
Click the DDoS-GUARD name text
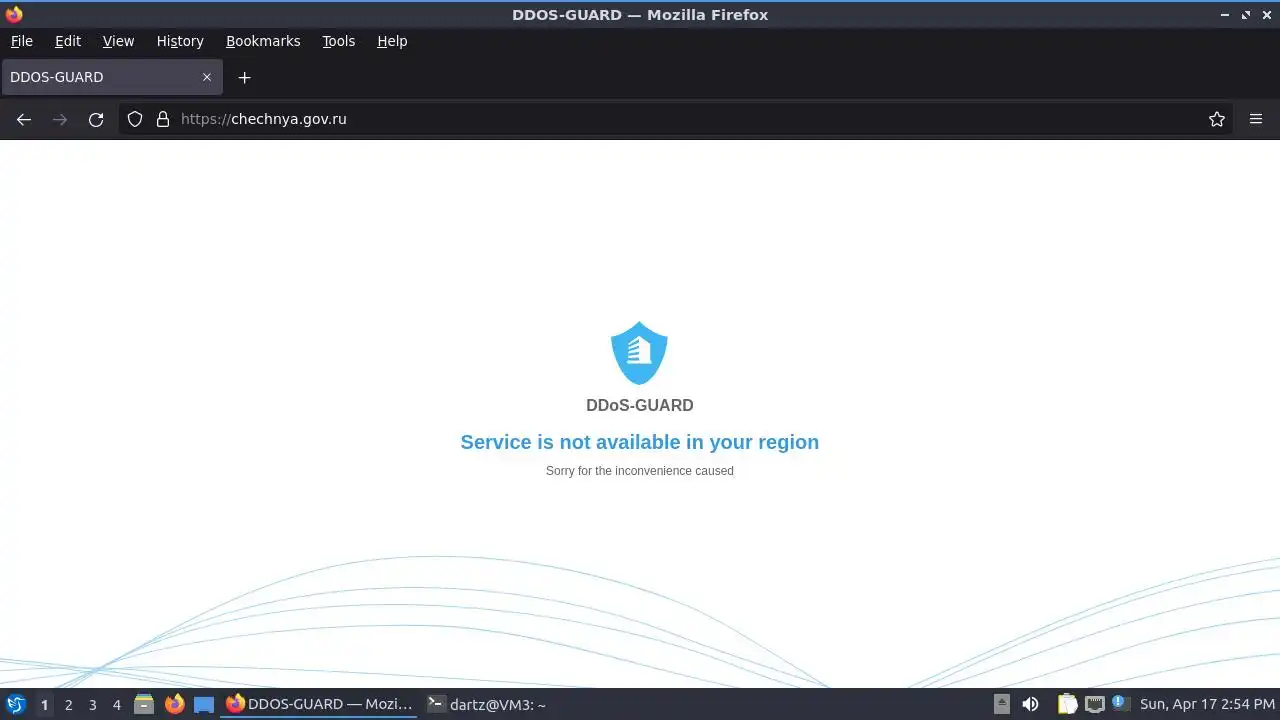pyautogui.click(x=640, y=405)
